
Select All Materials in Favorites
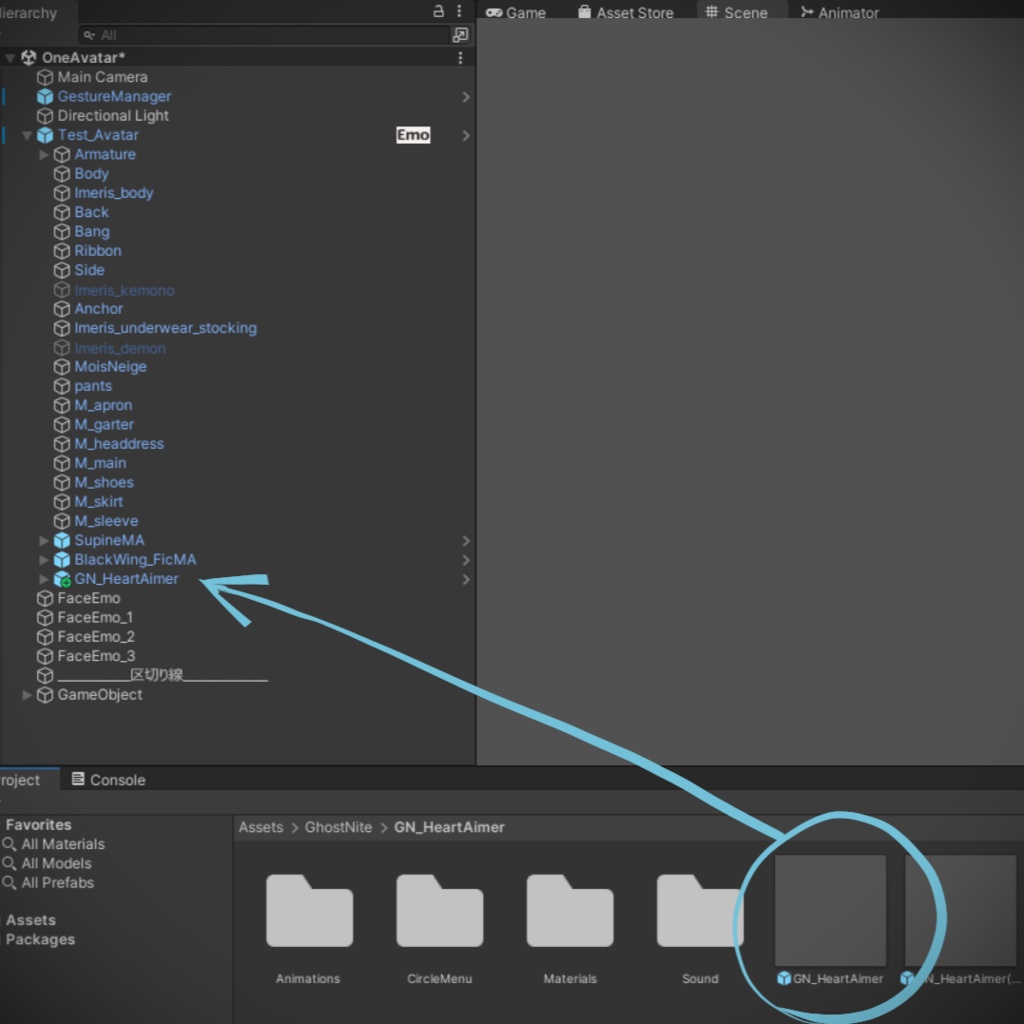click(63, 844)
